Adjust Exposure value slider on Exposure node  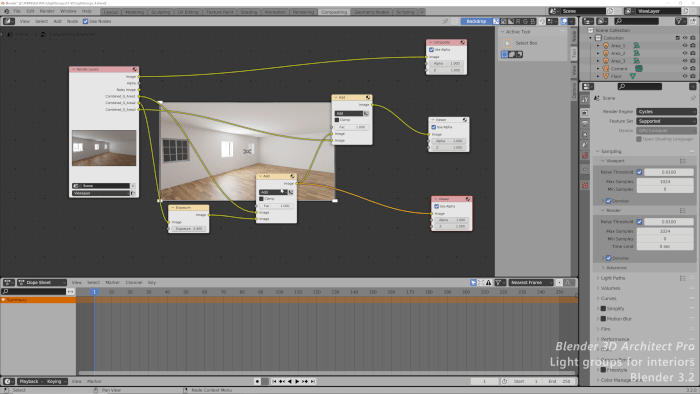[189, 228]
